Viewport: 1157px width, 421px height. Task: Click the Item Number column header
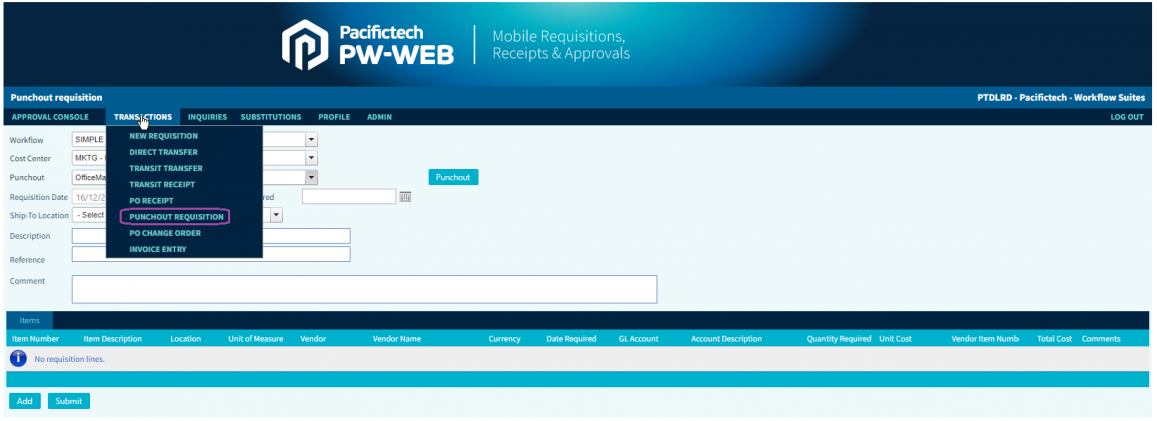tap(35, 339)
